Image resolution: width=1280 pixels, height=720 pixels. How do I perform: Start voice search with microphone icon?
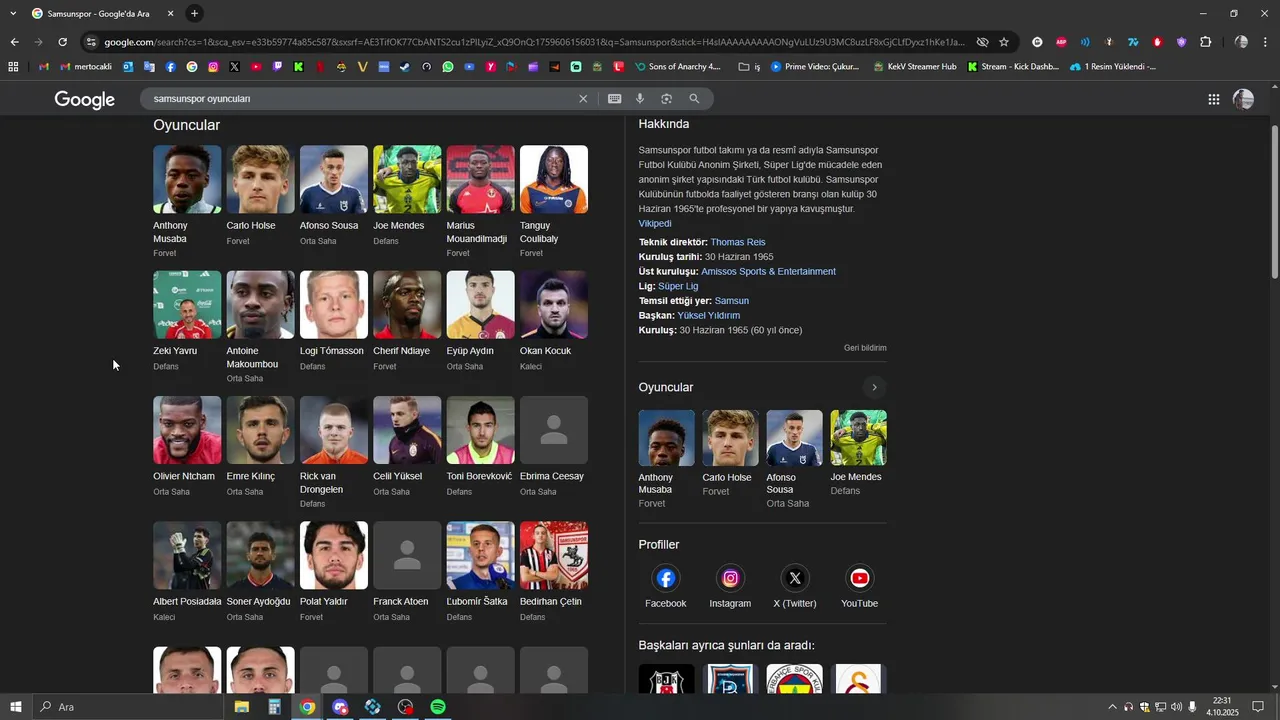[640, 99]
